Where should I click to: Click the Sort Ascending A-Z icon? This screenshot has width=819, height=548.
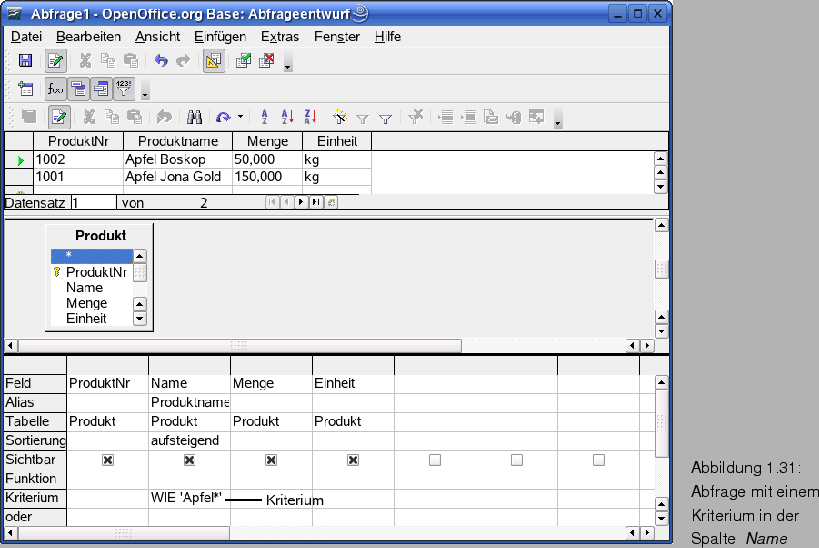coord(264,117)
